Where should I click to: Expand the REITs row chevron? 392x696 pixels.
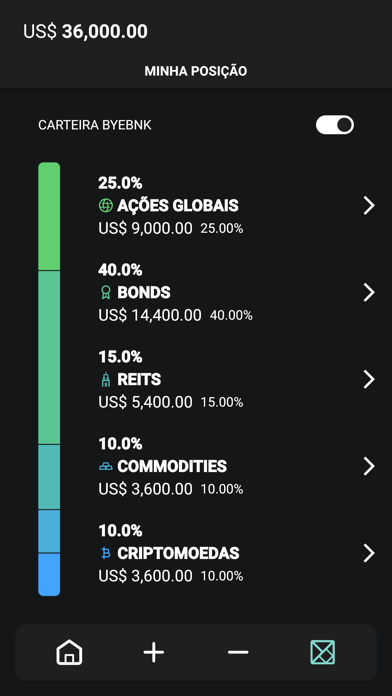tap(369, 380)
